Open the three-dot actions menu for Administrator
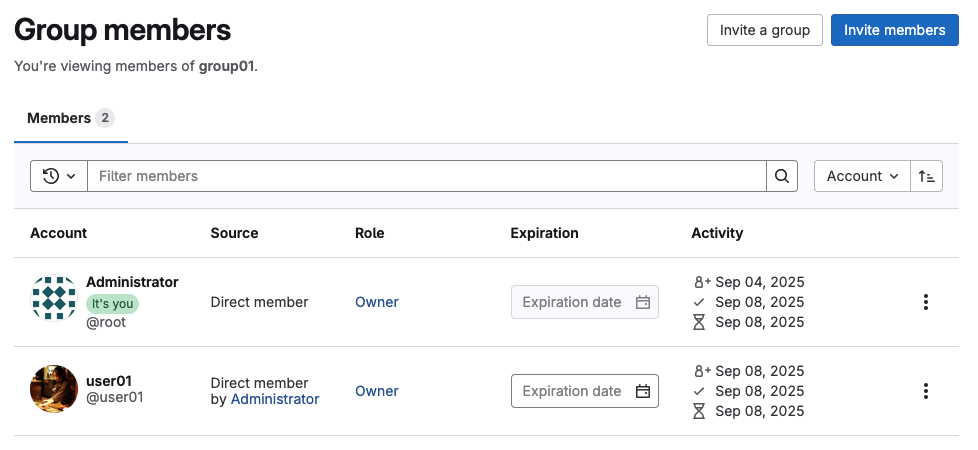Viewport: 978px width, 450px height. 926,302
